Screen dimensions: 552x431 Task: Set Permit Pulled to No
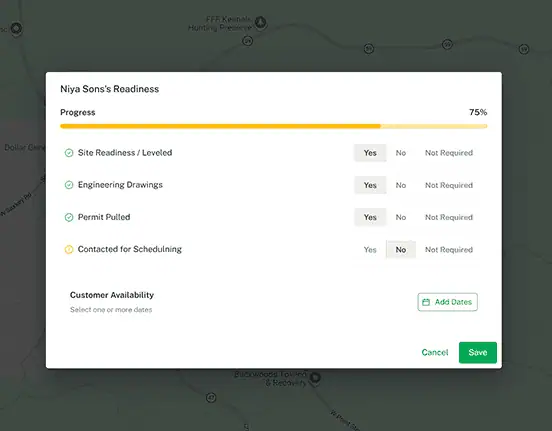tap(401, 217)
